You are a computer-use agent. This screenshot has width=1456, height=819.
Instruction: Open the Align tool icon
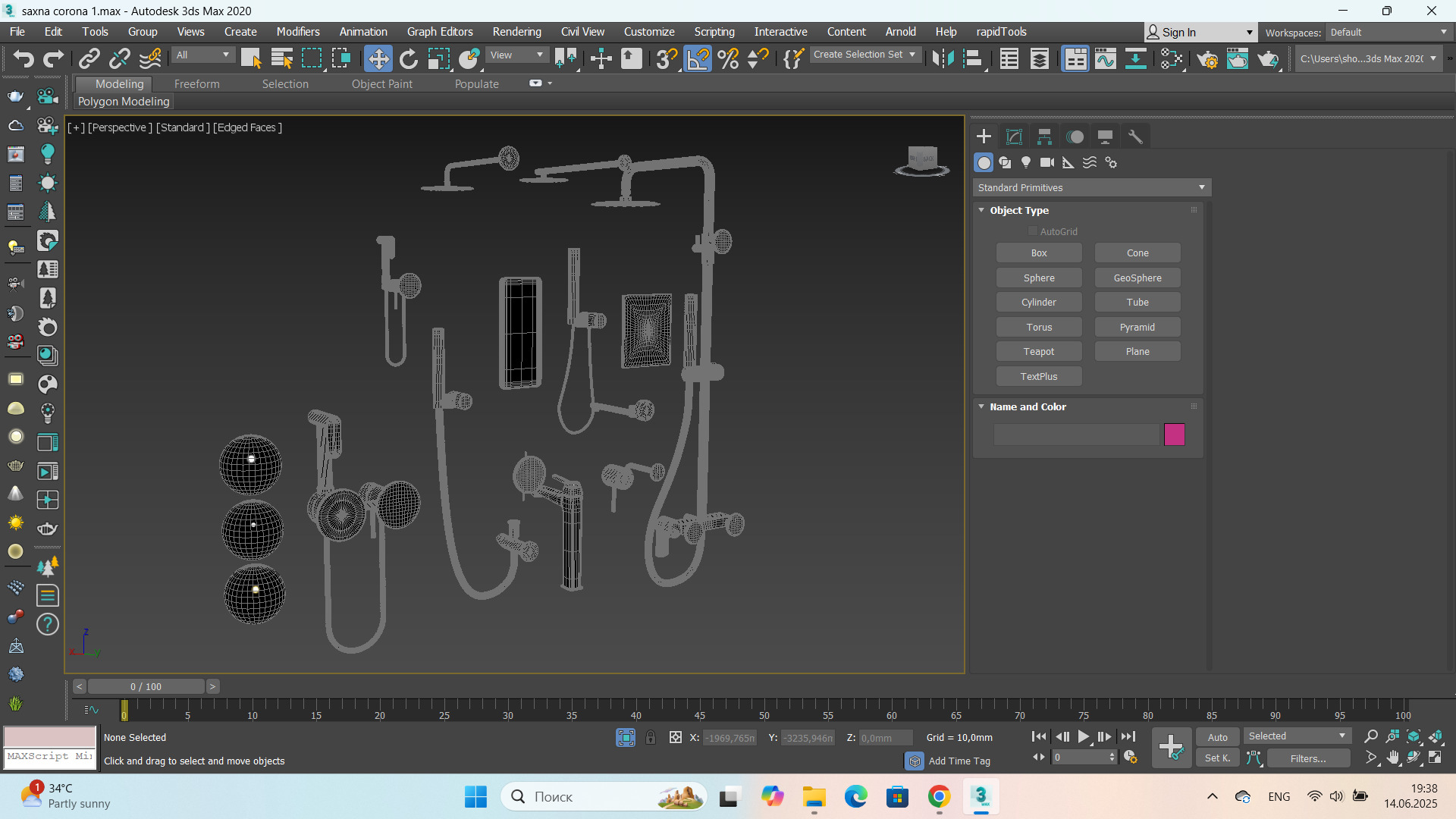point(974,58)
